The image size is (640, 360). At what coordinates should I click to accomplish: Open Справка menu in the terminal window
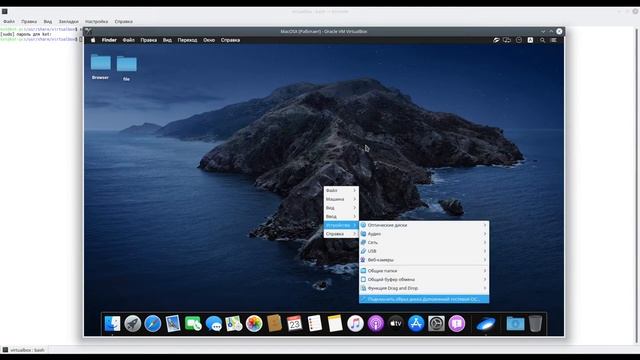123,21
